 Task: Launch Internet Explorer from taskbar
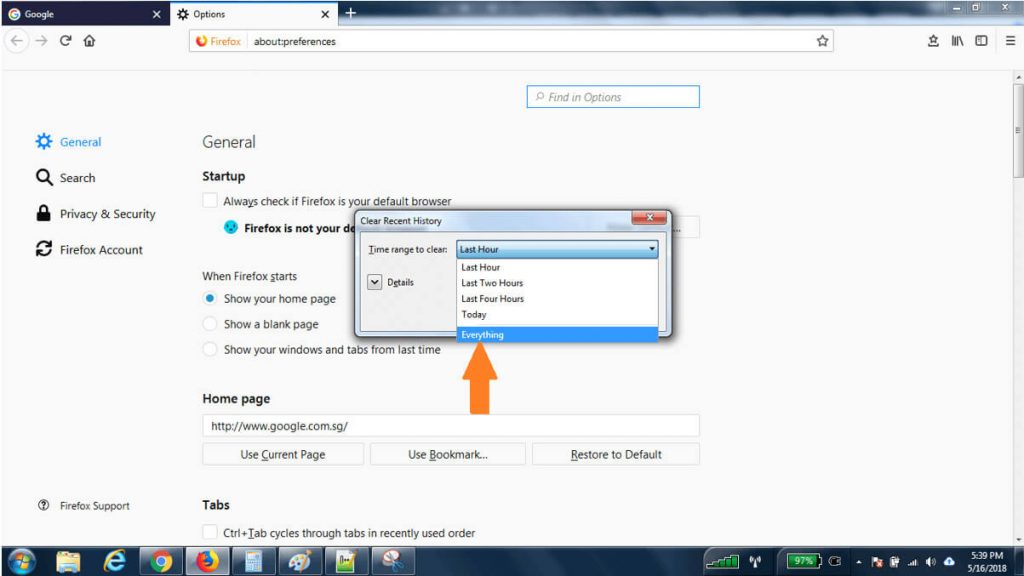[114, 561]
